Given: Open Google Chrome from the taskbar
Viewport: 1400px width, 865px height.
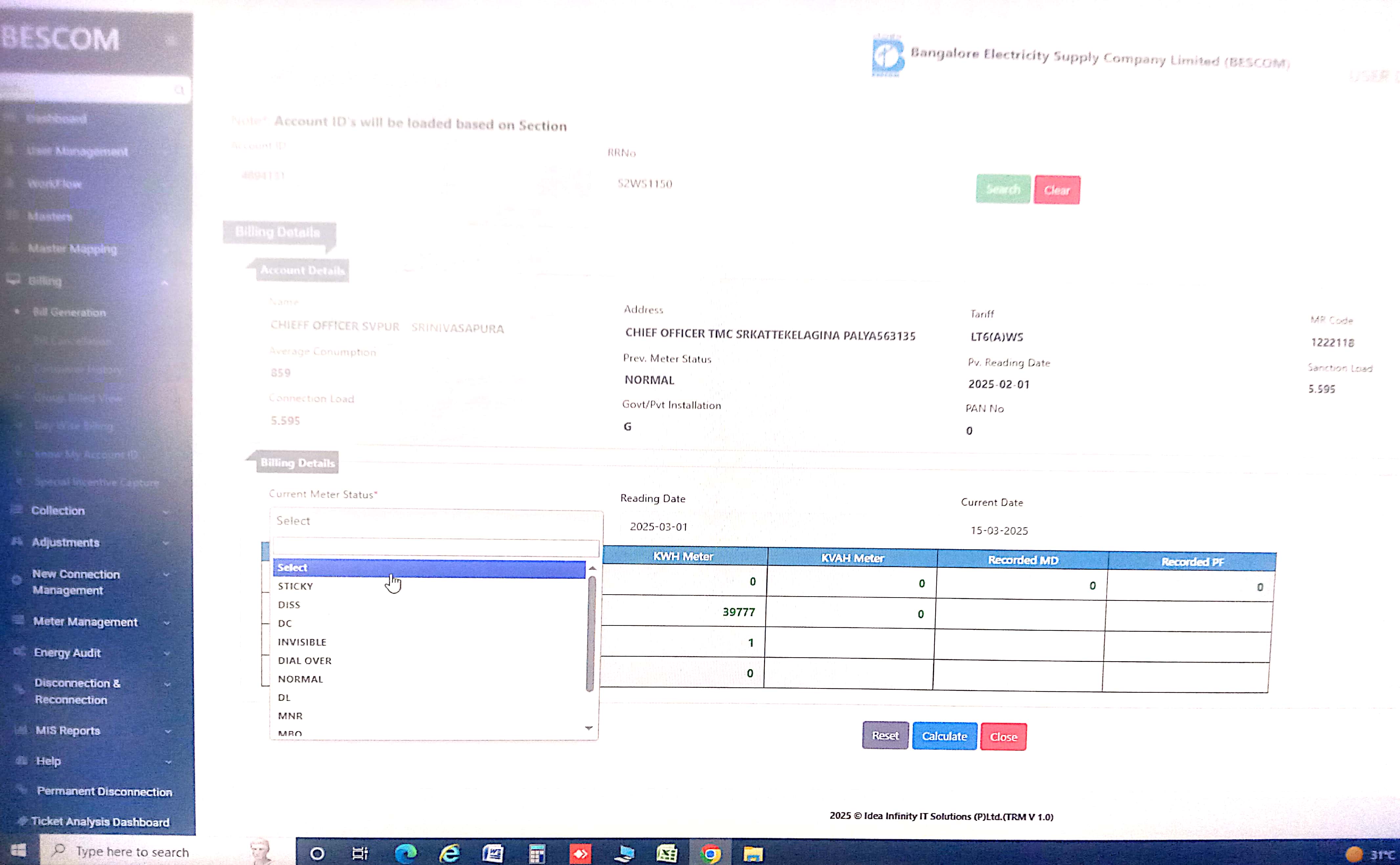Looking at the screenshot, I should pos(710,854).
